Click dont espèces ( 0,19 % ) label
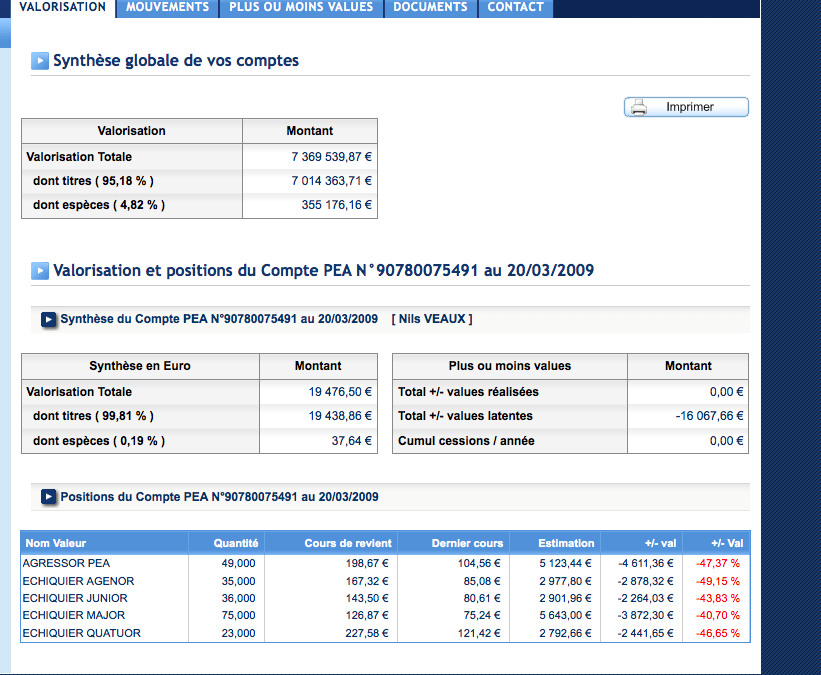The image size is (821, 675). (99, 441)
